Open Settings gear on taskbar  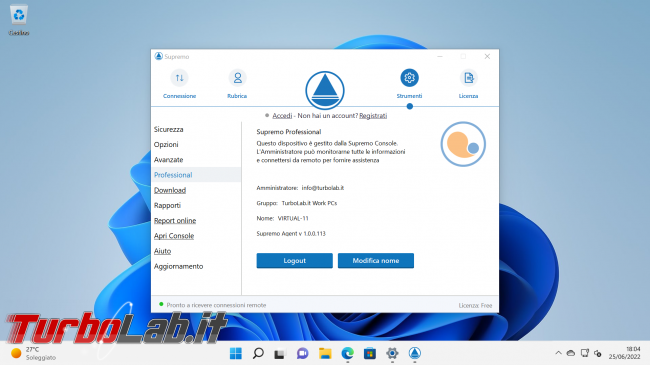pos(392,353)
